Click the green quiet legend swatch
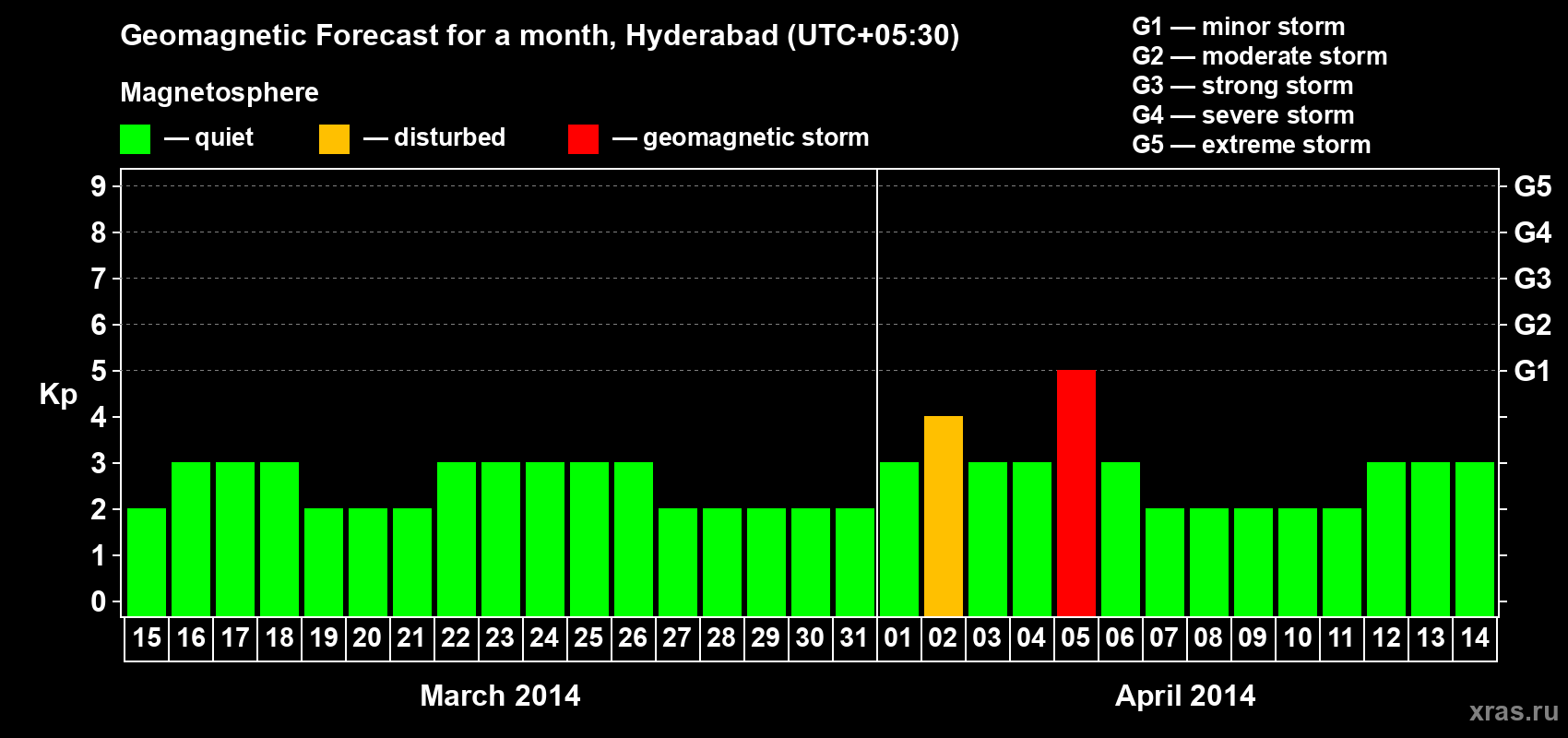Screen dimensions: 1568x738 (x=135, y=139)
